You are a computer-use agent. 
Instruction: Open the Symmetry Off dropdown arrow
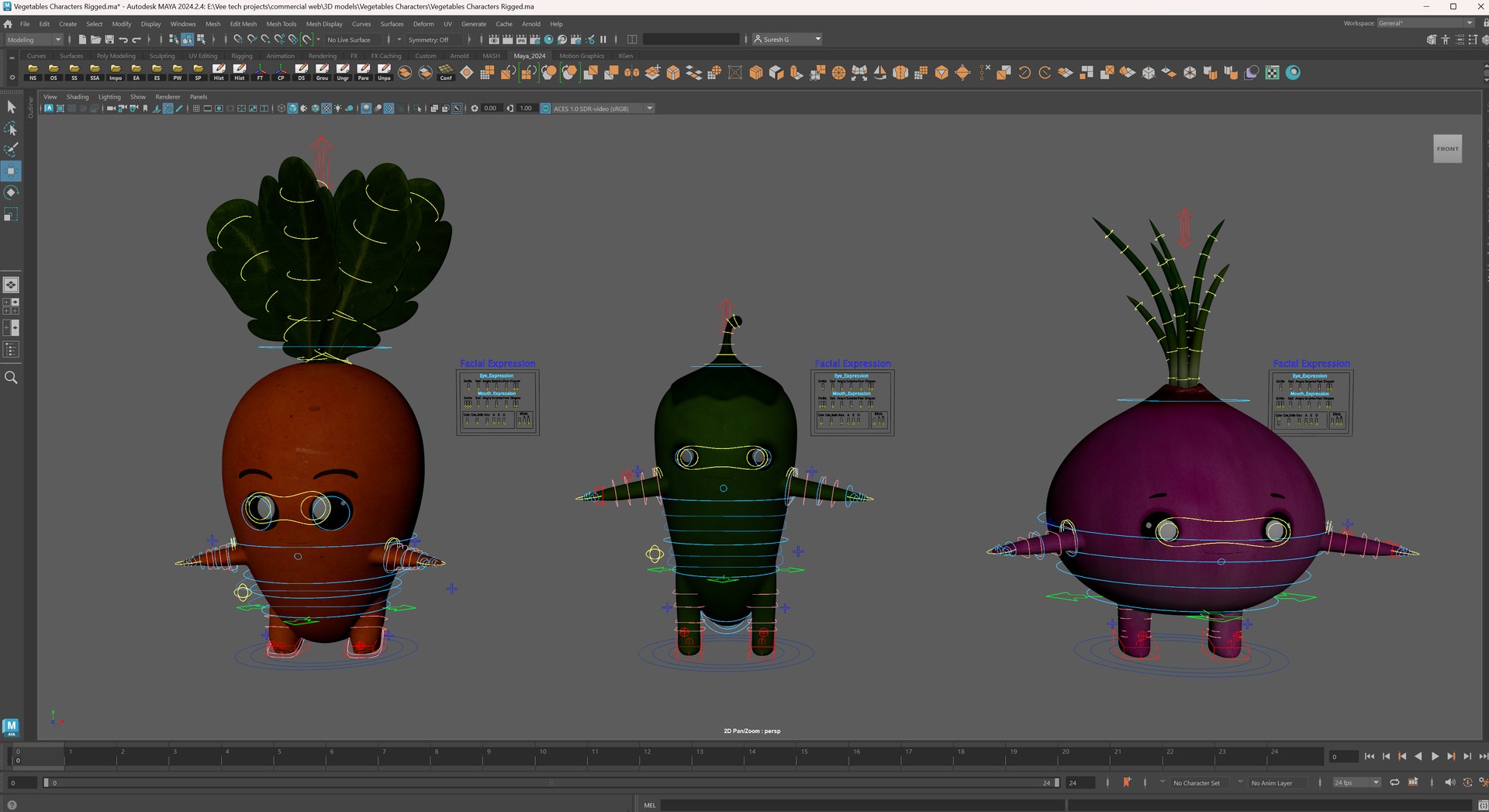pyautogui.click(x=399, y=40)
